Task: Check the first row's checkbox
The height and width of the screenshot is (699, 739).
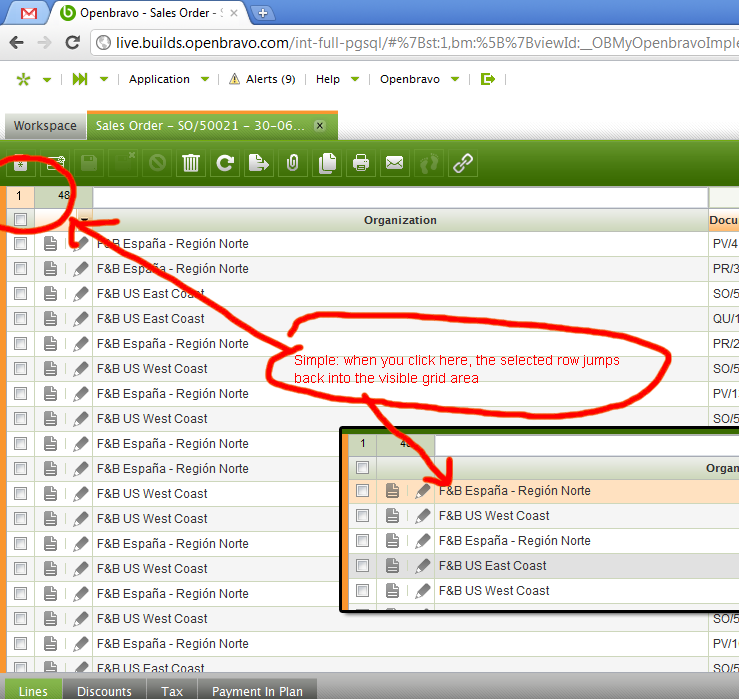Action: [20, 244]
